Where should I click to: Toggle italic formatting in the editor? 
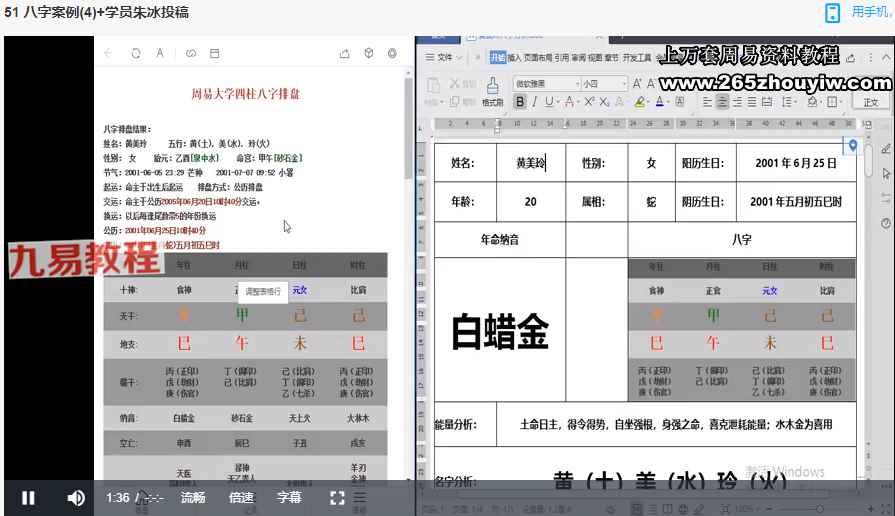tap(535, 102)
